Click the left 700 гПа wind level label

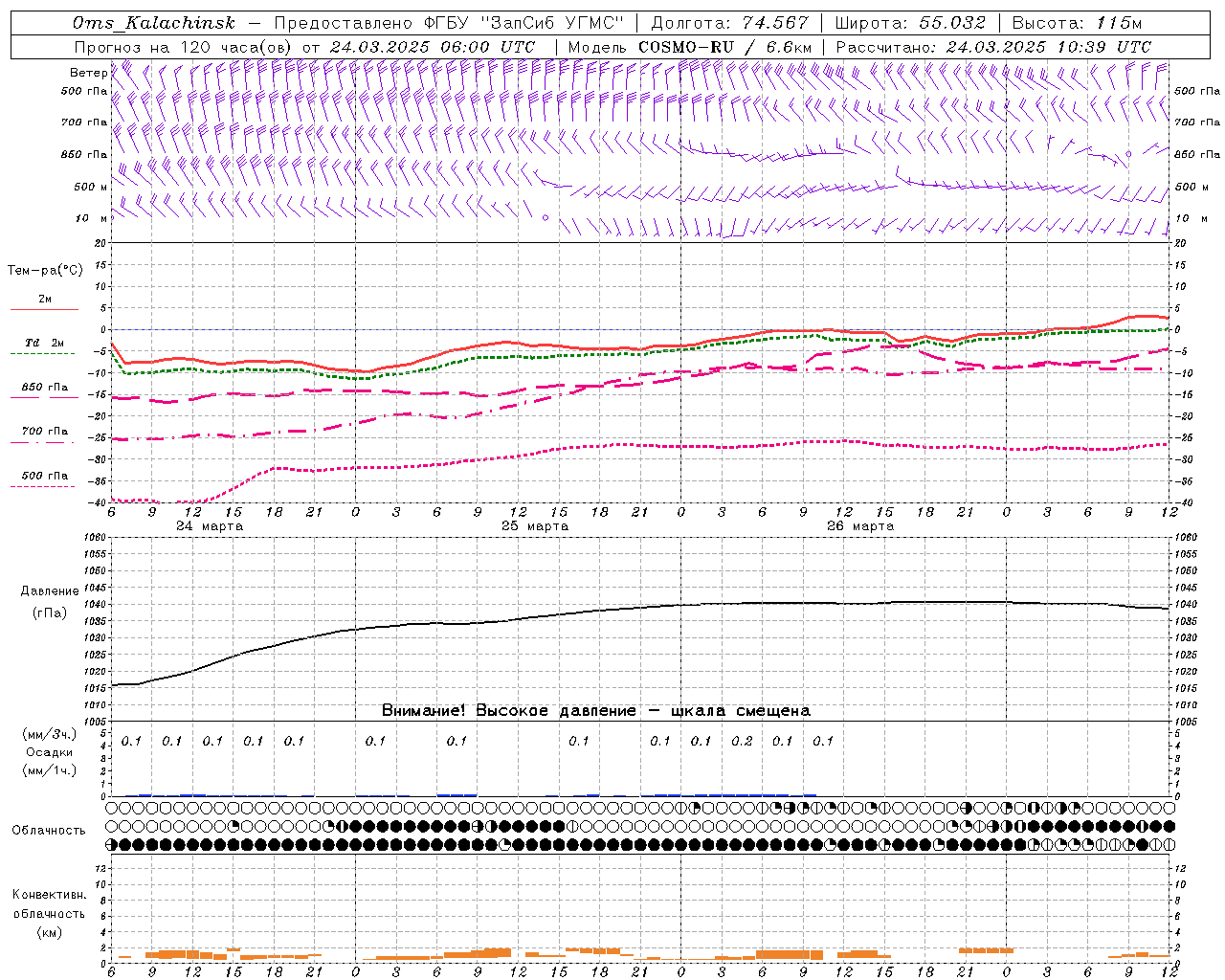[84, 122]
